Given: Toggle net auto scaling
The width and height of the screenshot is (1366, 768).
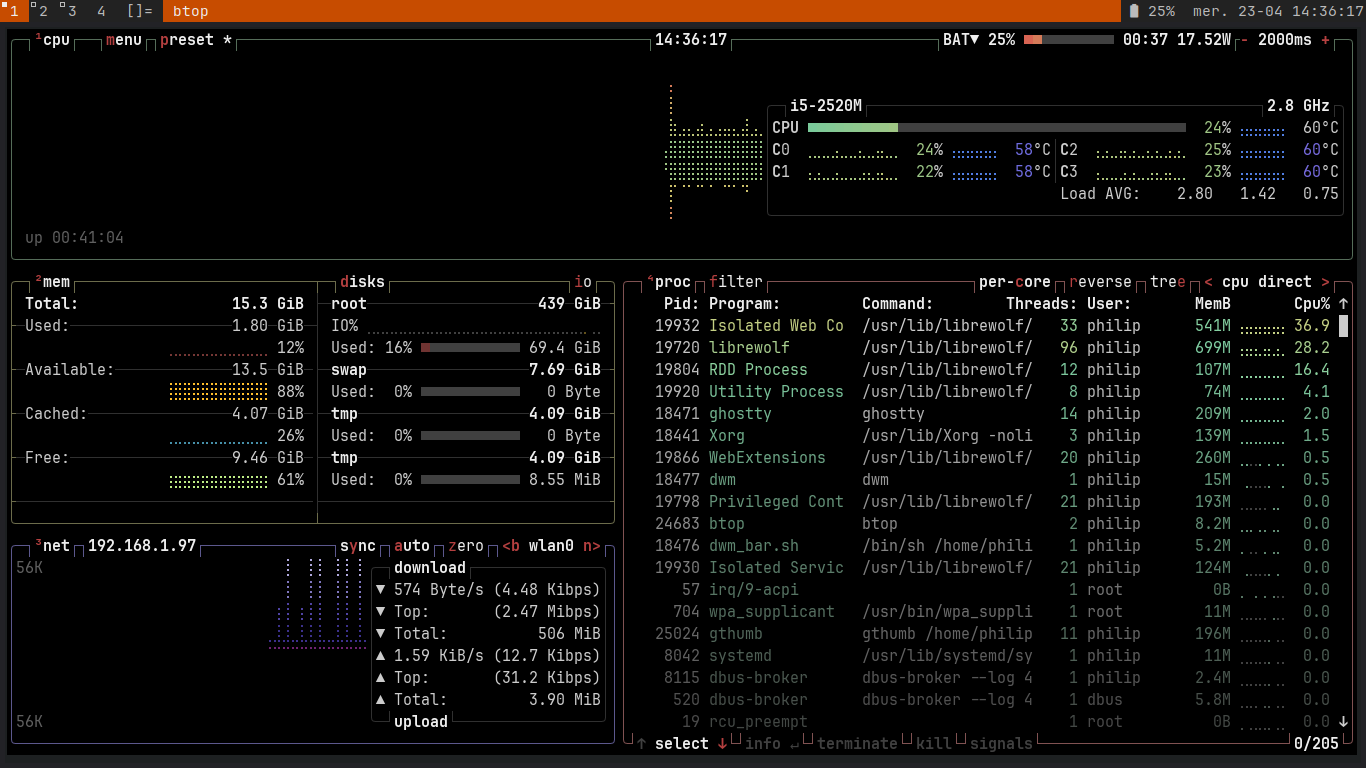Looking at the screenshot, I should [x=412, y=546].
